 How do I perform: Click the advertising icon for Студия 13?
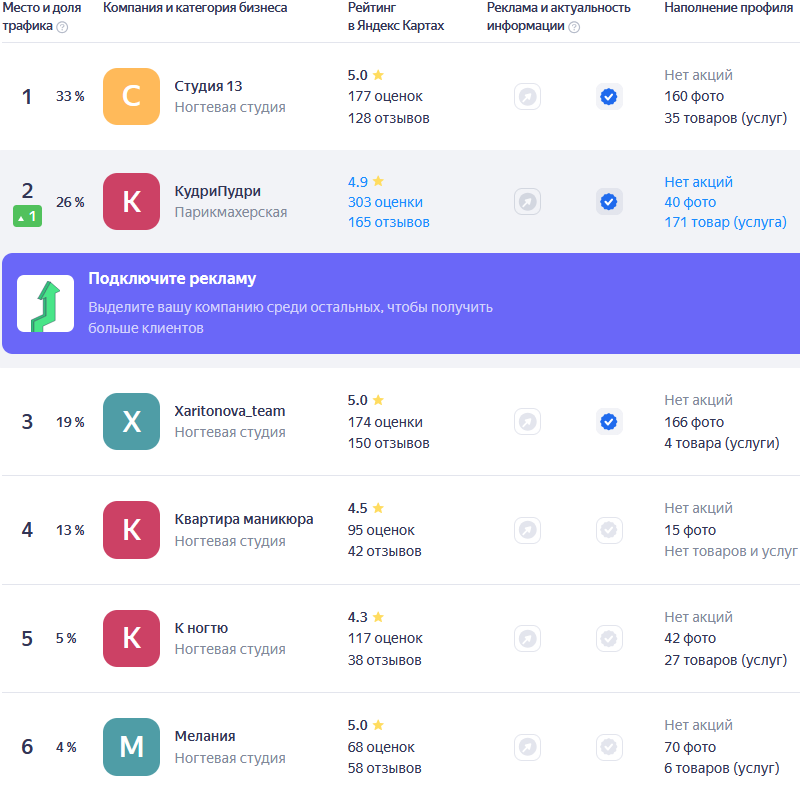click(x=528, y=97)
